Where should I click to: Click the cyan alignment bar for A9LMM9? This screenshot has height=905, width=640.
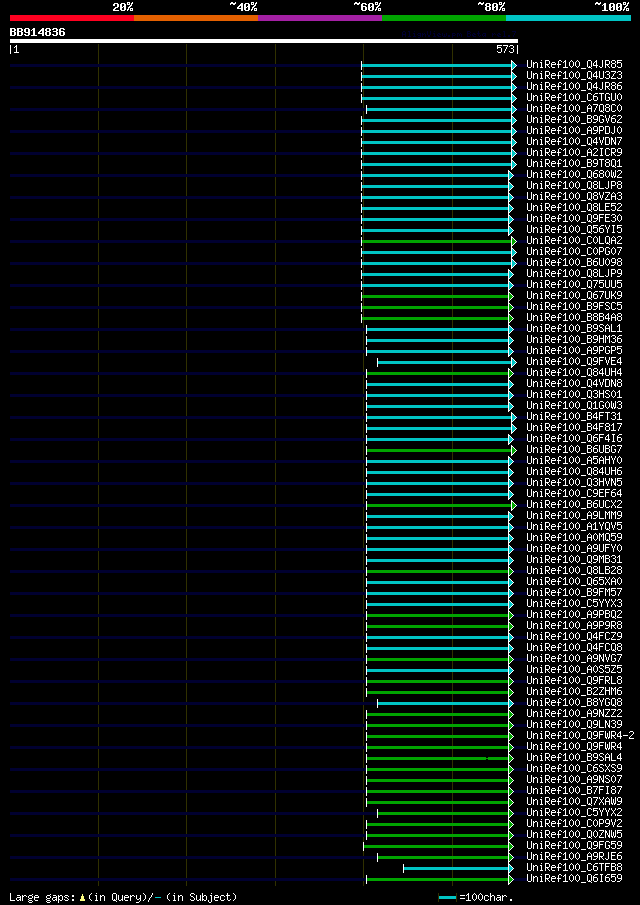tap(439, 516)
